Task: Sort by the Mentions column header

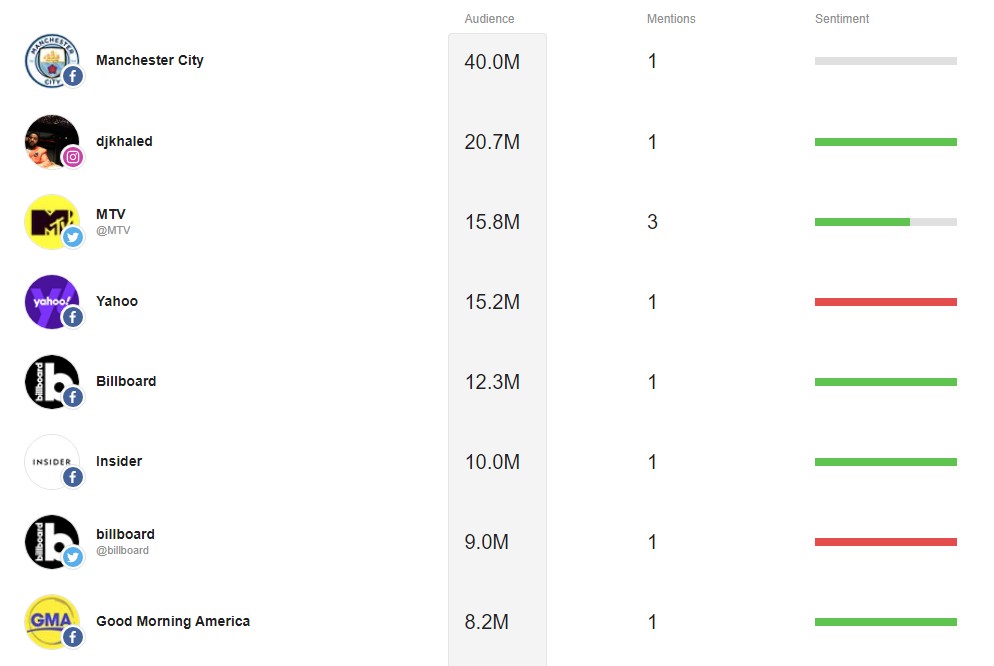Action: pos(671,19)
